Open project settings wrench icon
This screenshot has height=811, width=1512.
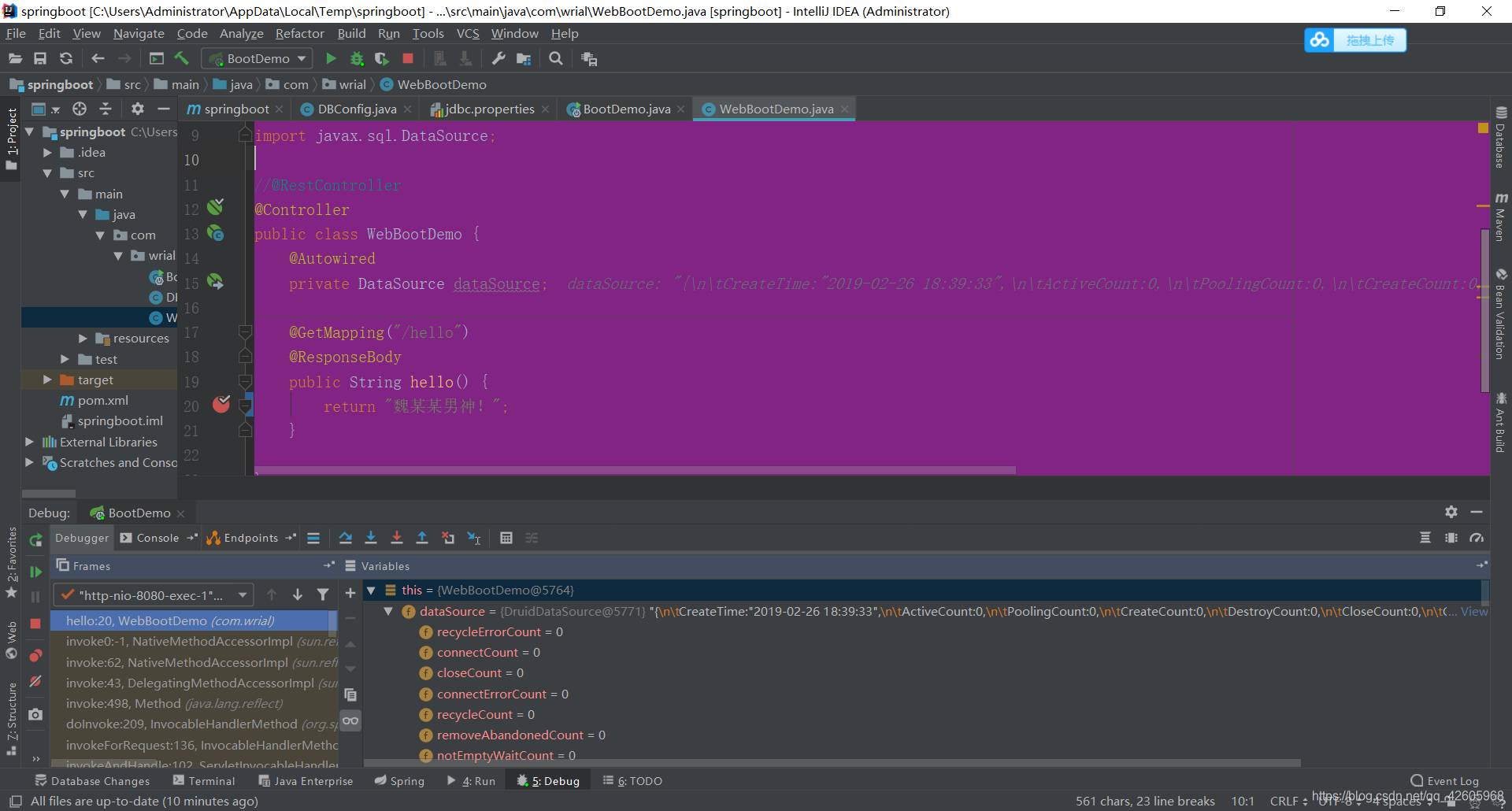498,58
